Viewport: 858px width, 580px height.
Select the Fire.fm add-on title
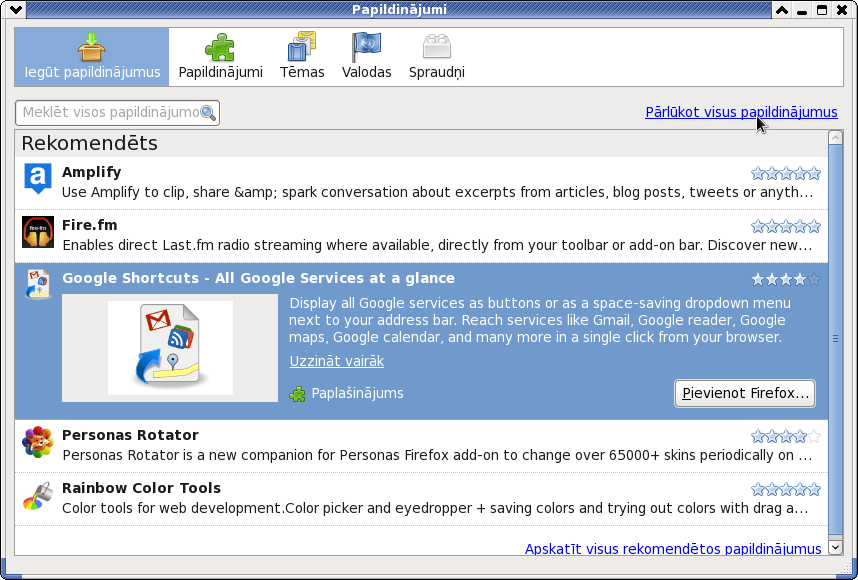89,225
